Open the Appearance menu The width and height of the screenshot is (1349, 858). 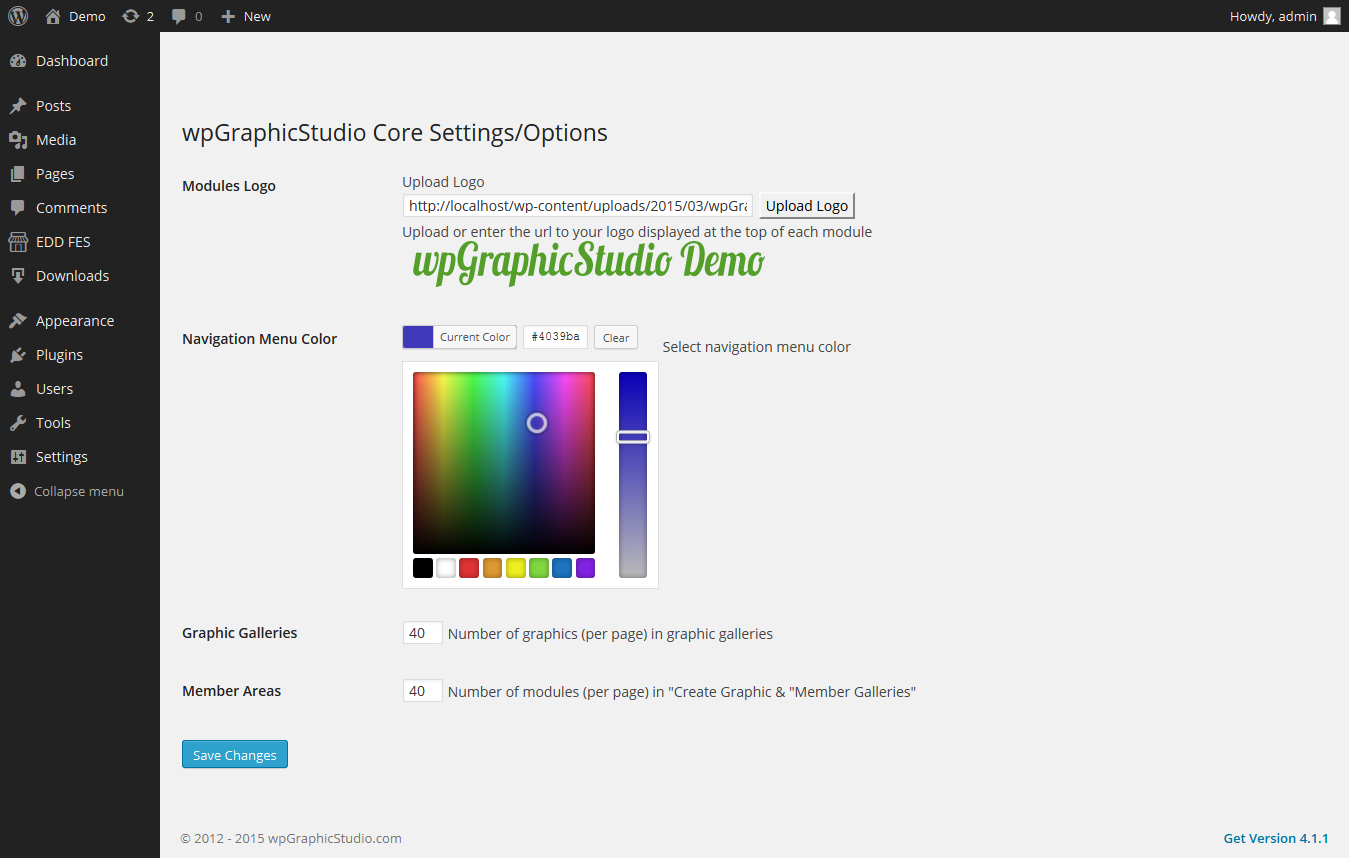[80, 321]
